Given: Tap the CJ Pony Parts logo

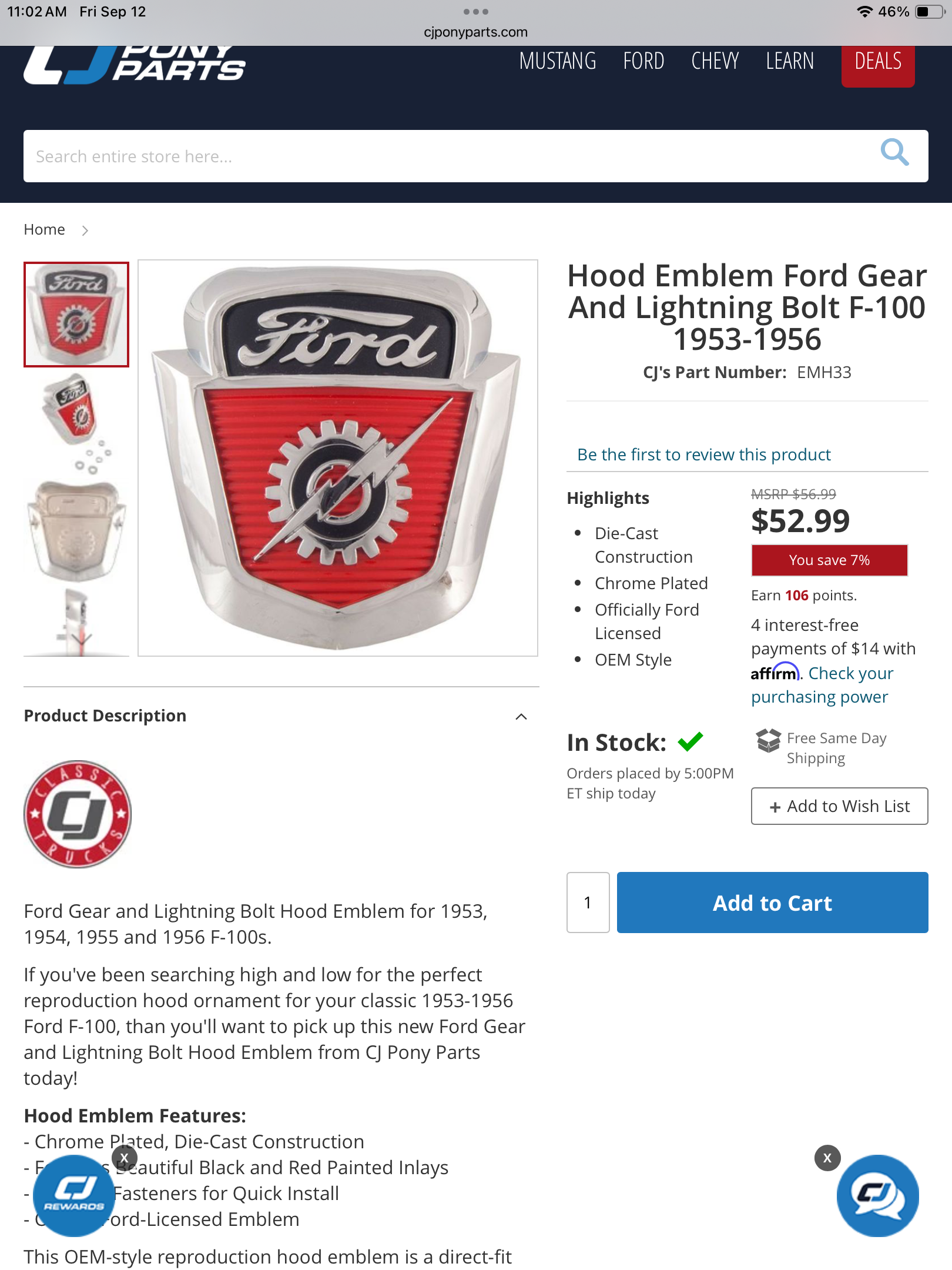Looking at the screenshot, I should click(x=134, y=65).
